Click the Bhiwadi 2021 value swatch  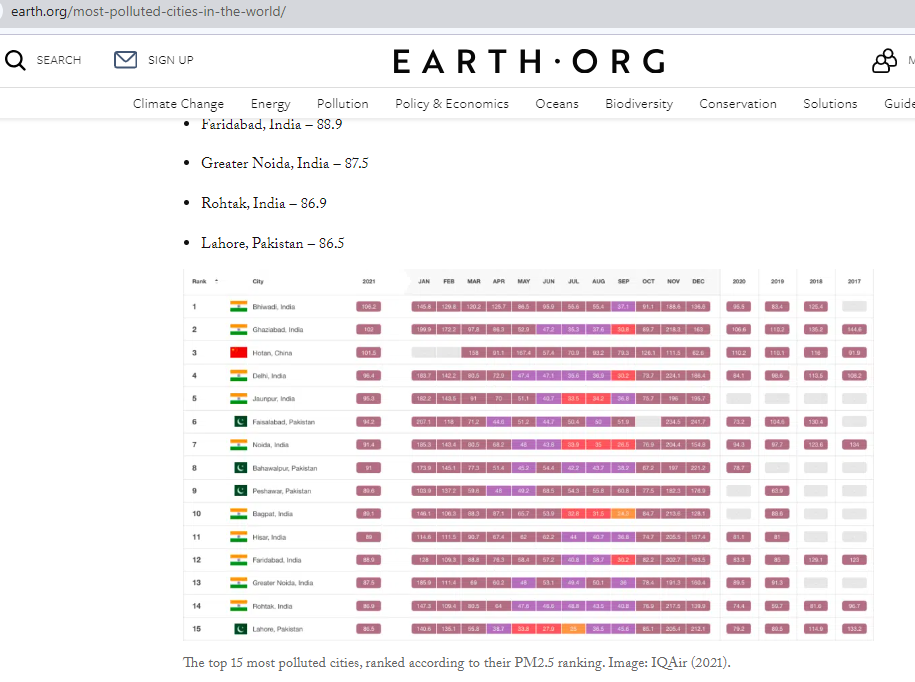click(x=368, y=306)
